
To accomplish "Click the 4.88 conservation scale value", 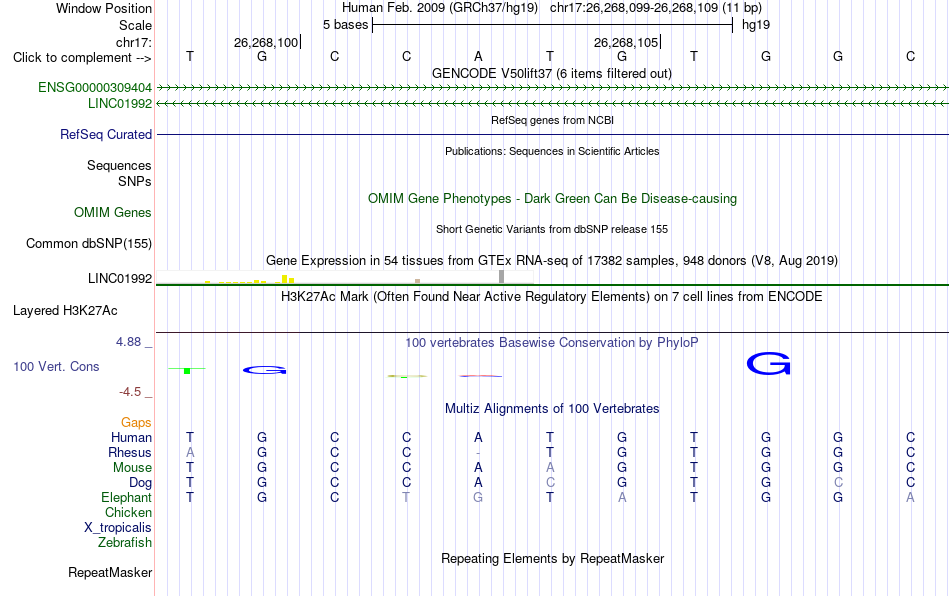I will (128, 342).
